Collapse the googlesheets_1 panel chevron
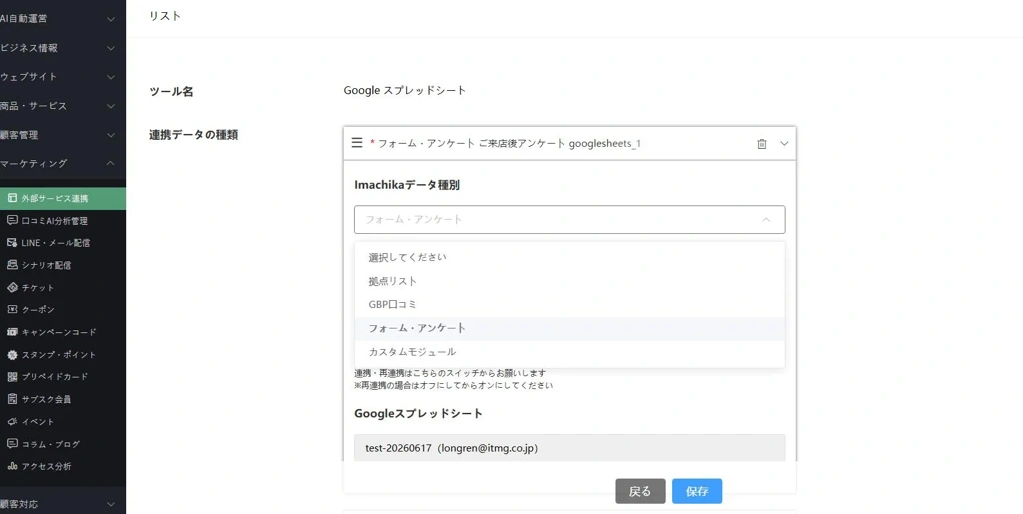 tap(784, 144)
